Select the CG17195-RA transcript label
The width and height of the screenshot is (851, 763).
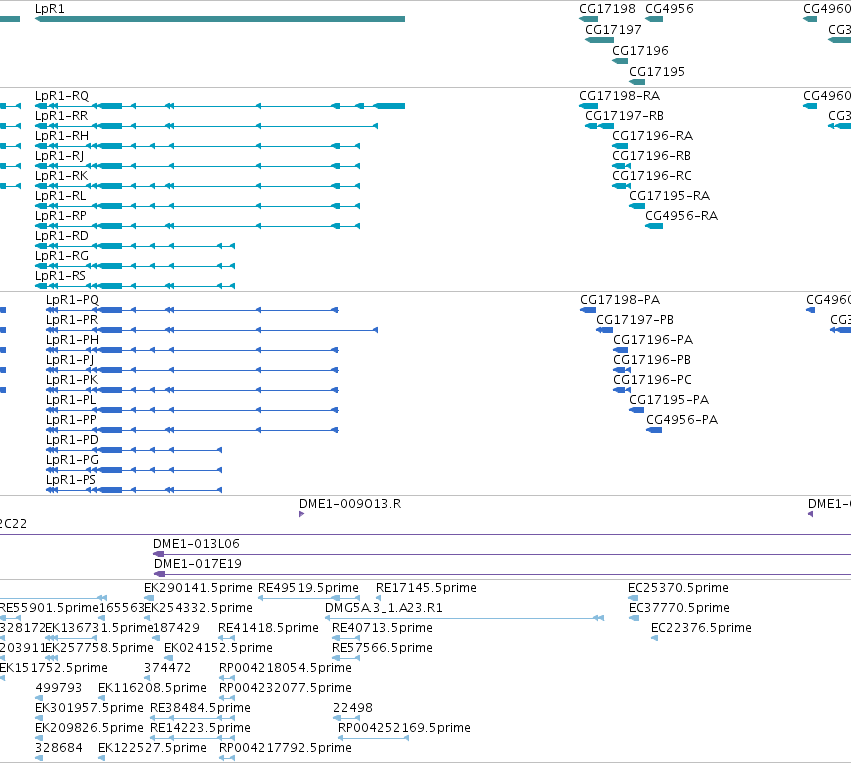[670, 195]
